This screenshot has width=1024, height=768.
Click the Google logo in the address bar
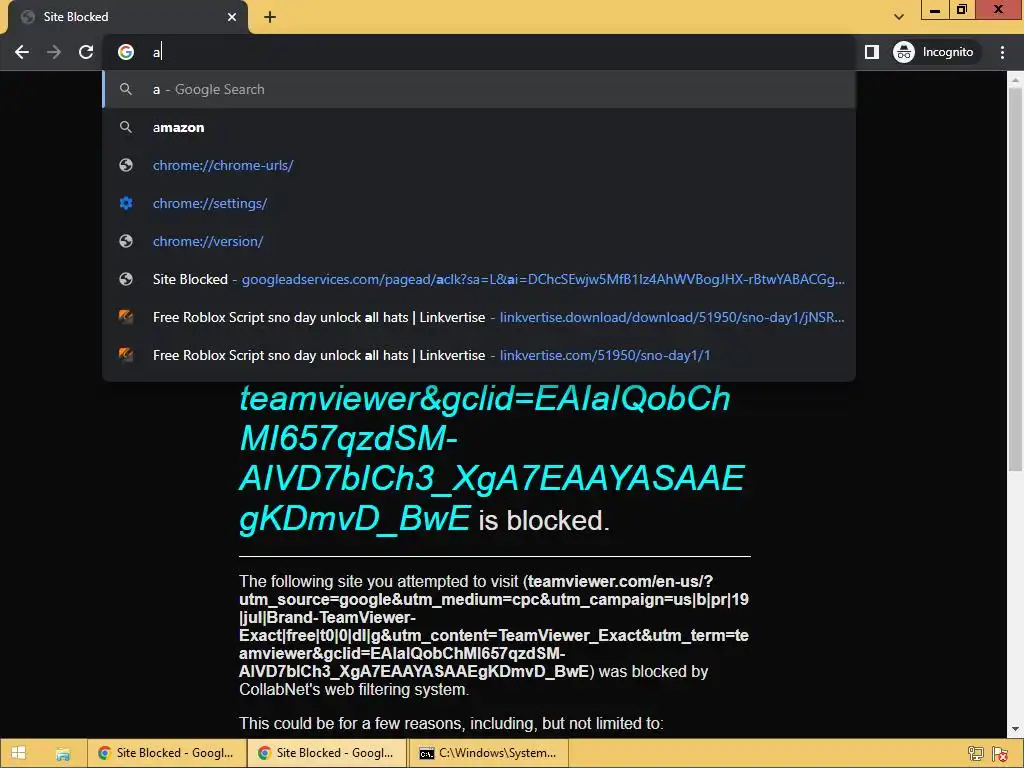click(126, 52)
